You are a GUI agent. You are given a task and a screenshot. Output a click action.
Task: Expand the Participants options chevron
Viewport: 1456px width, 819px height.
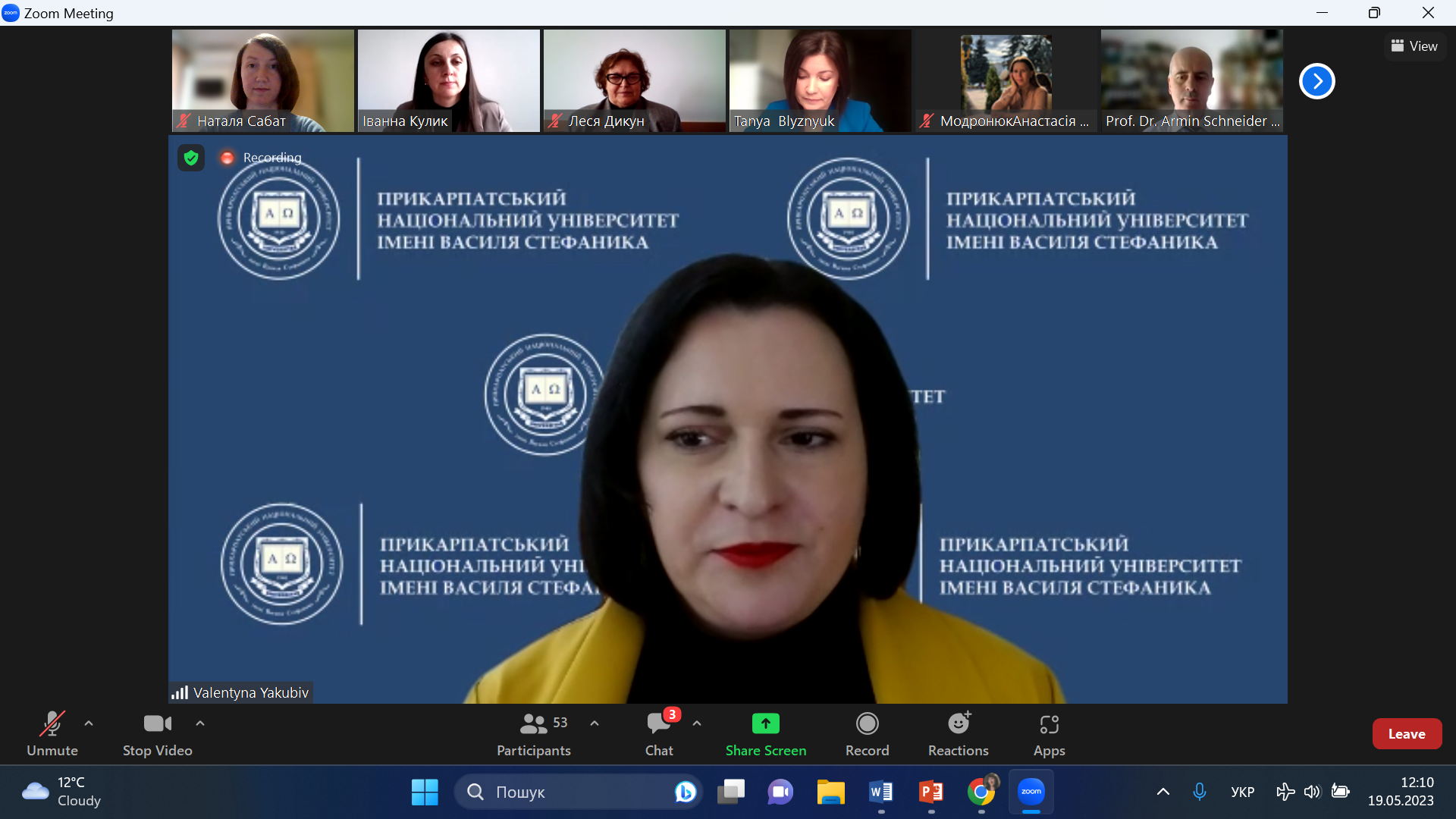pyautogui.click(x=595, y=723)
